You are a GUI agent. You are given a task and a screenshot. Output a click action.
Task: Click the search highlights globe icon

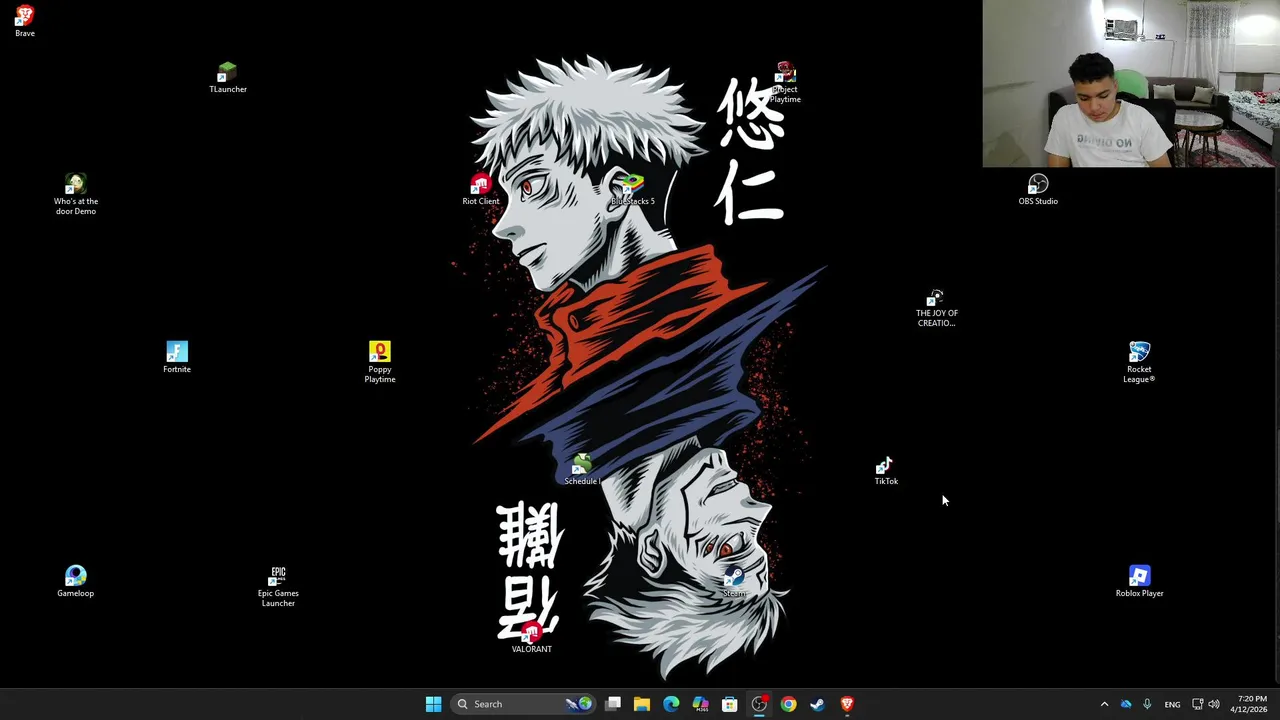(579, 704)
